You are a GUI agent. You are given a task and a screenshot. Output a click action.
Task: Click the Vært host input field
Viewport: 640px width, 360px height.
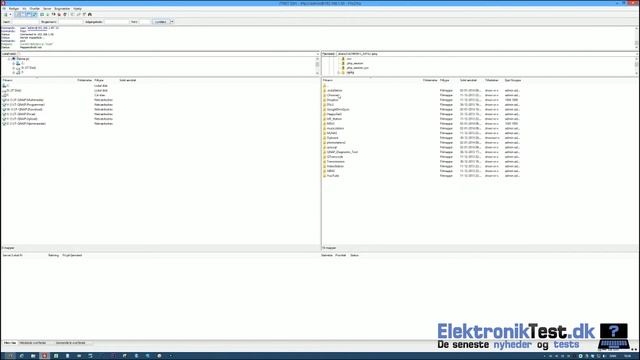coord(25,22)
